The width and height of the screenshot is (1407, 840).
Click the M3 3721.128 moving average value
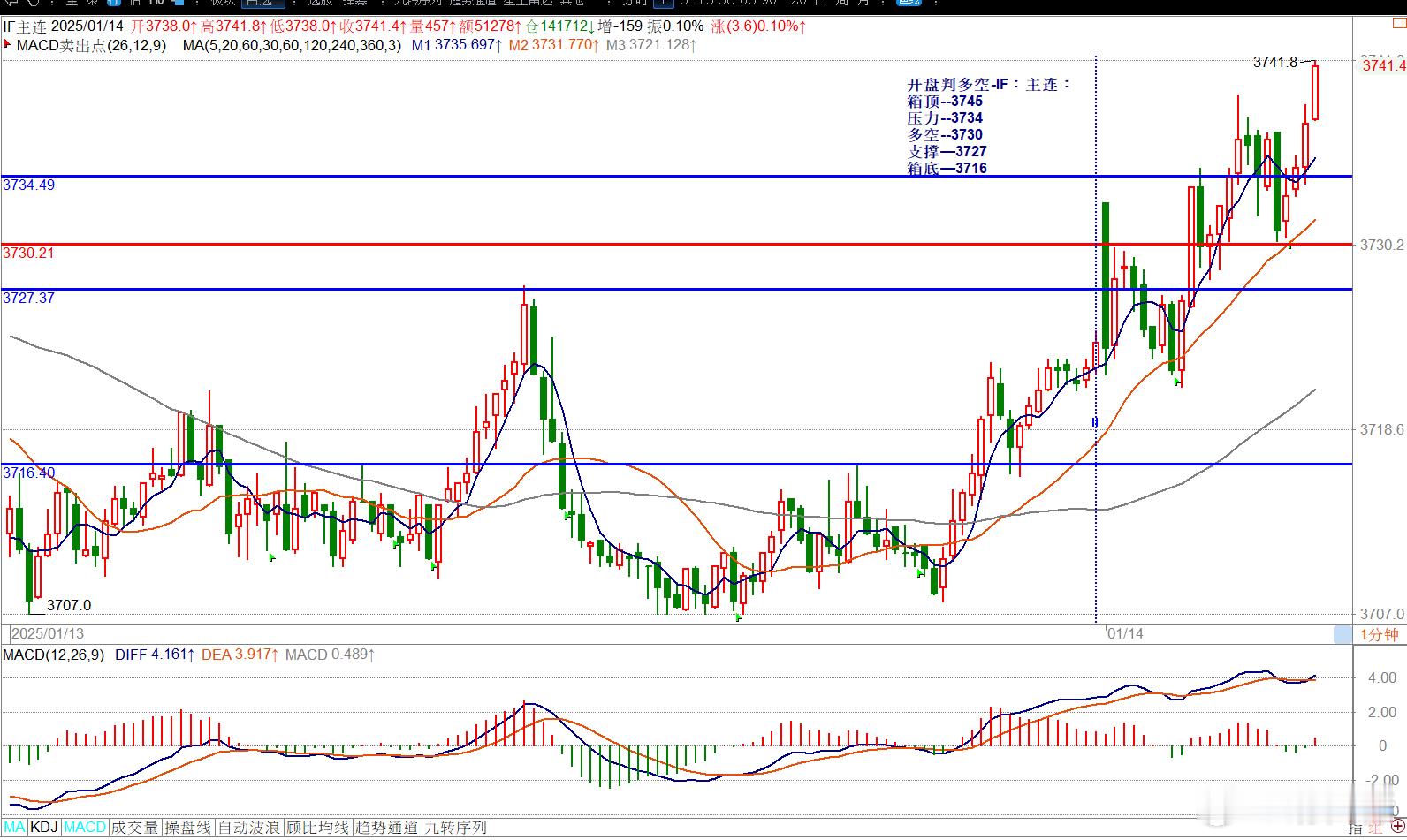point(651,44)
